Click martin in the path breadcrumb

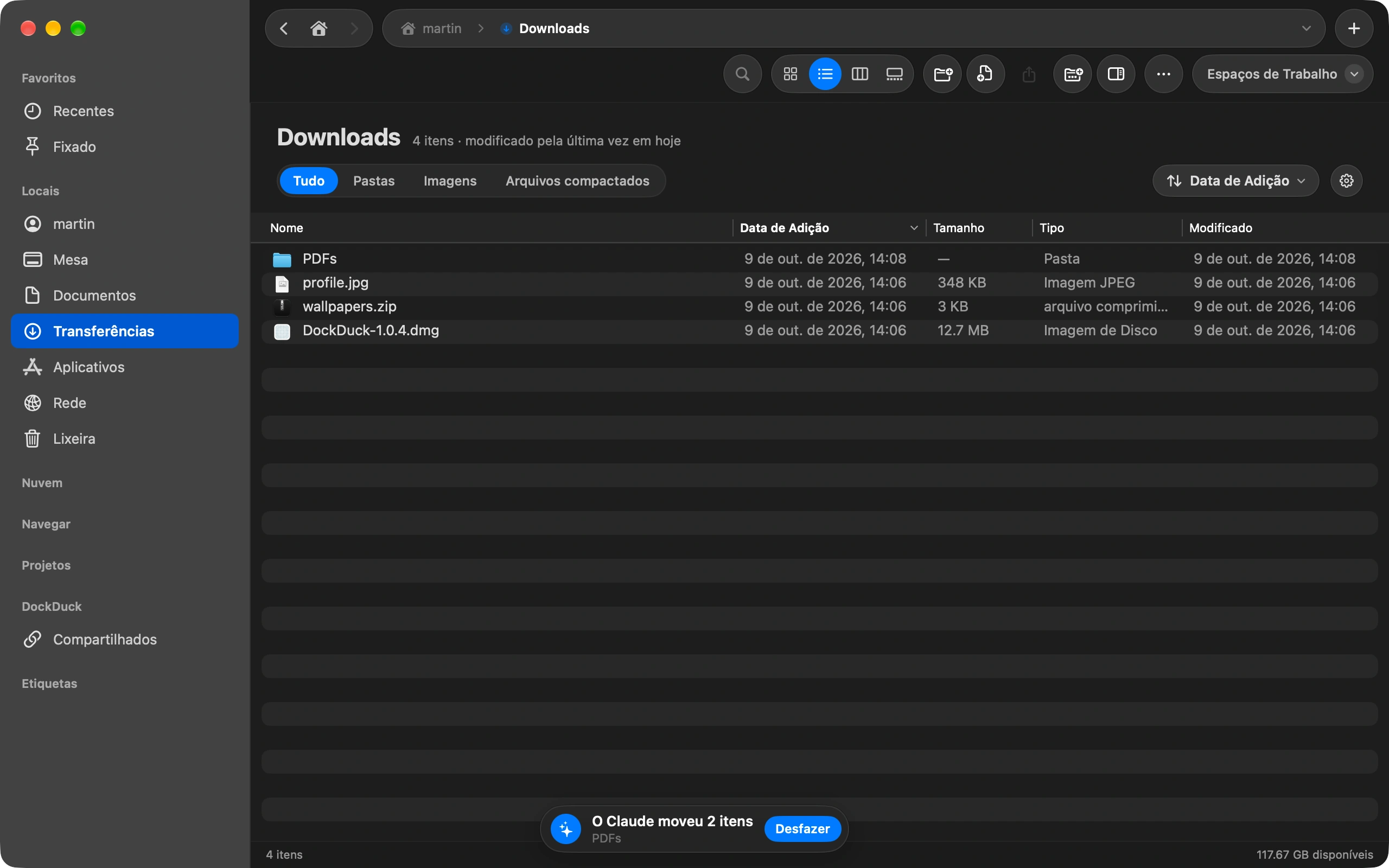432,28
